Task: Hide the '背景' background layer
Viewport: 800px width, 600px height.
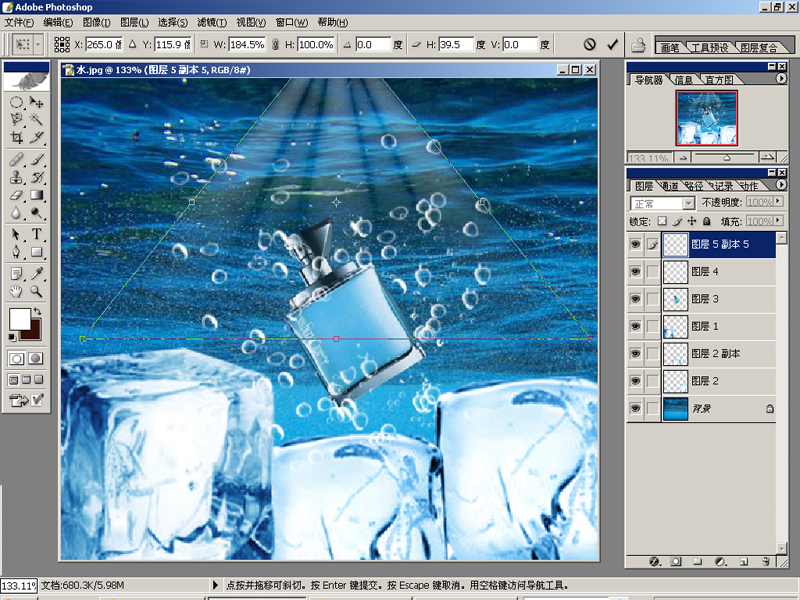Action: click(x=635, y=408)
